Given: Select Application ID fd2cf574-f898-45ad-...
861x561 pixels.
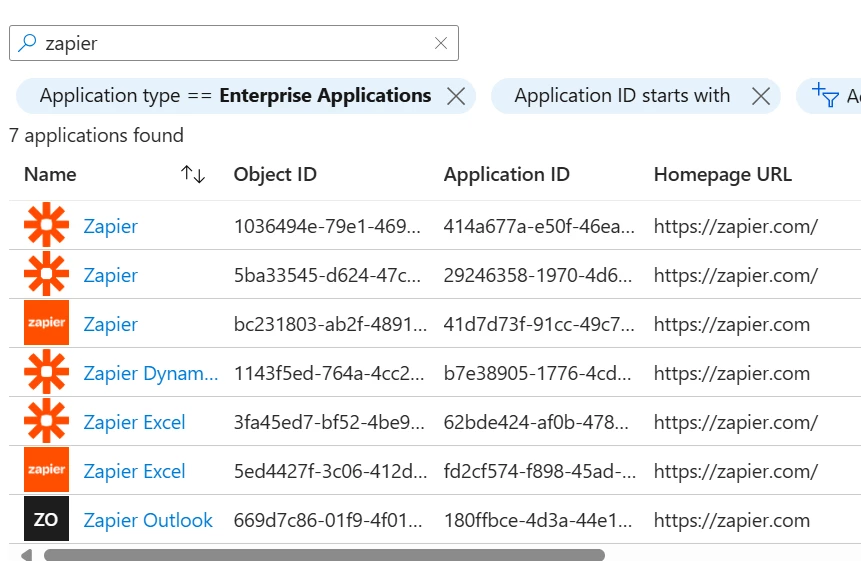Looking at the screenshot, I should pos(540,471).
